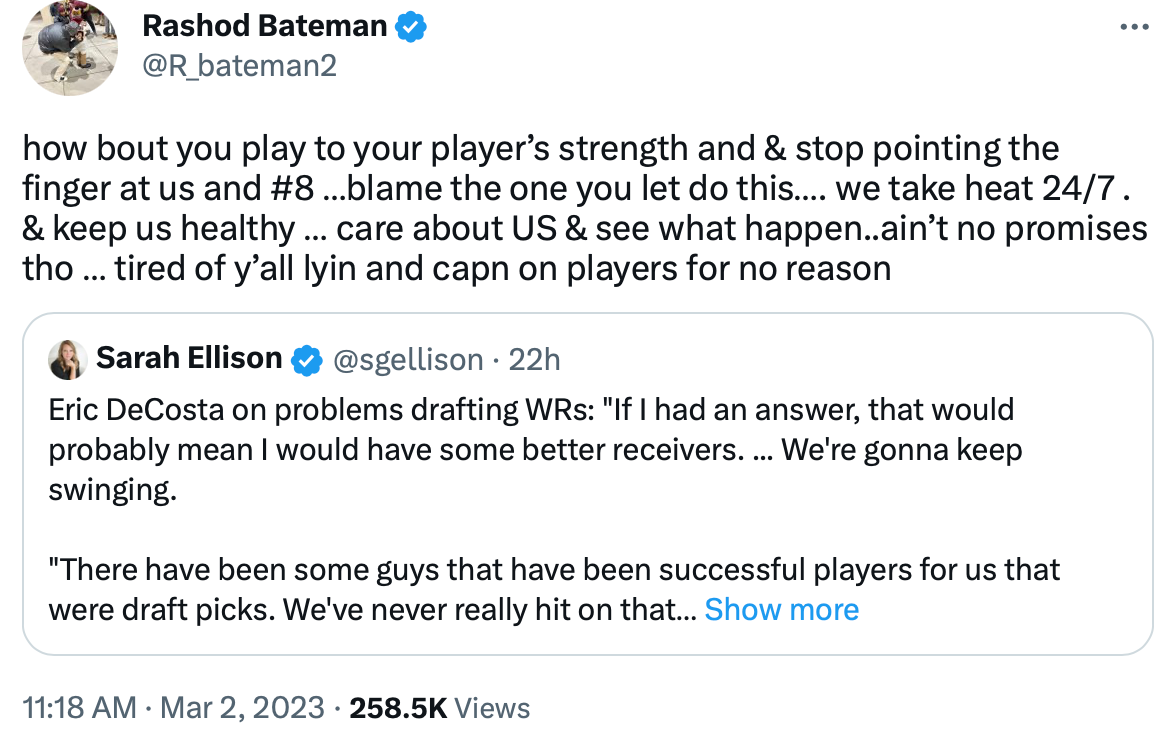Click the @sgellison handle
The image size is (1176, 750).
406,359
